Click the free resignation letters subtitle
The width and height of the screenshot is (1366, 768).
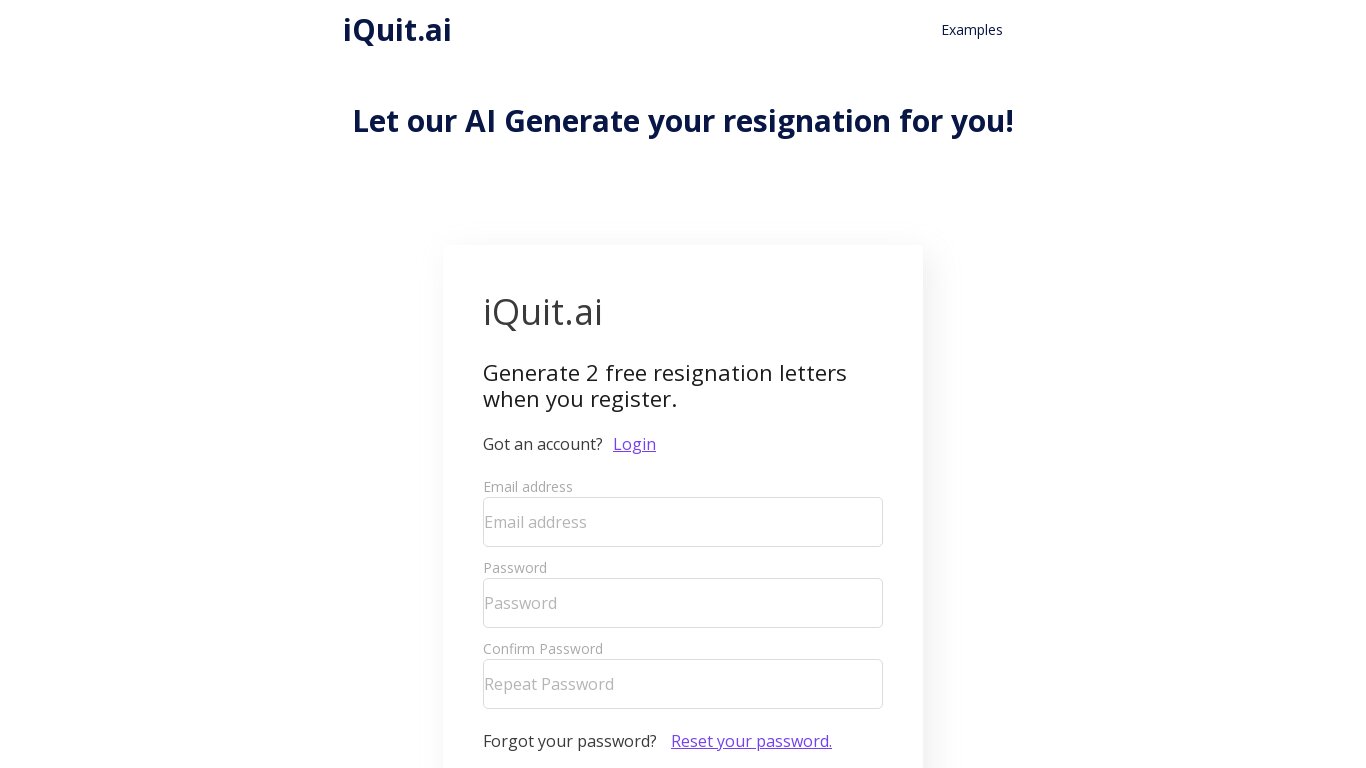pyautogui.click(x=664, y=386)
